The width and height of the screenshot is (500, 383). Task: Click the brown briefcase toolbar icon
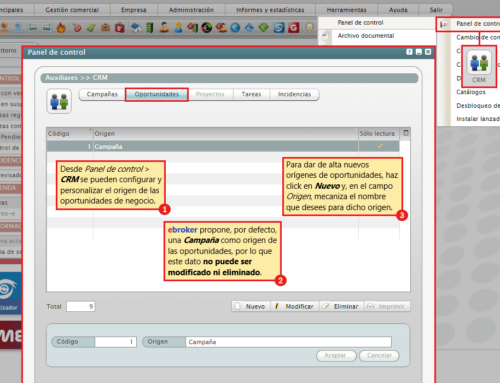105,27
